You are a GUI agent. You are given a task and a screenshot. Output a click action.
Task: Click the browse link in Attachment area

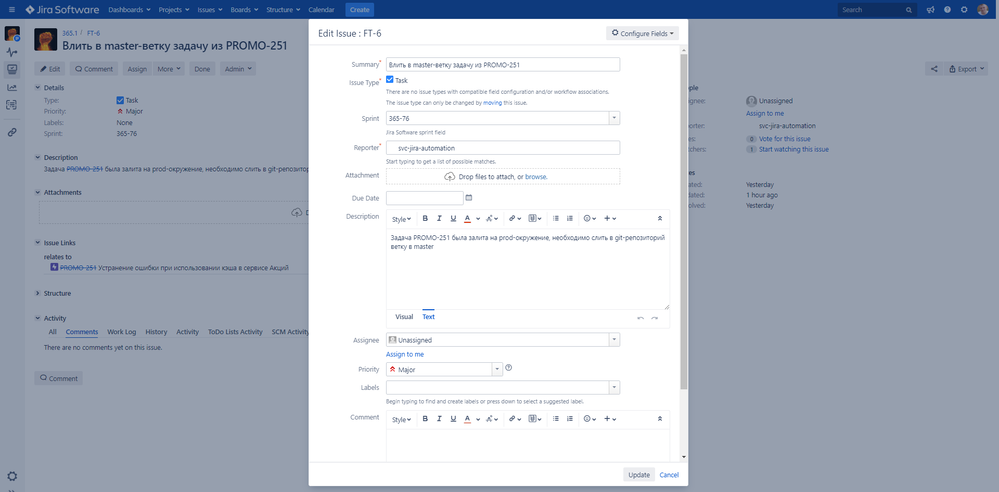pyautogui.click(x=536, y=177)
